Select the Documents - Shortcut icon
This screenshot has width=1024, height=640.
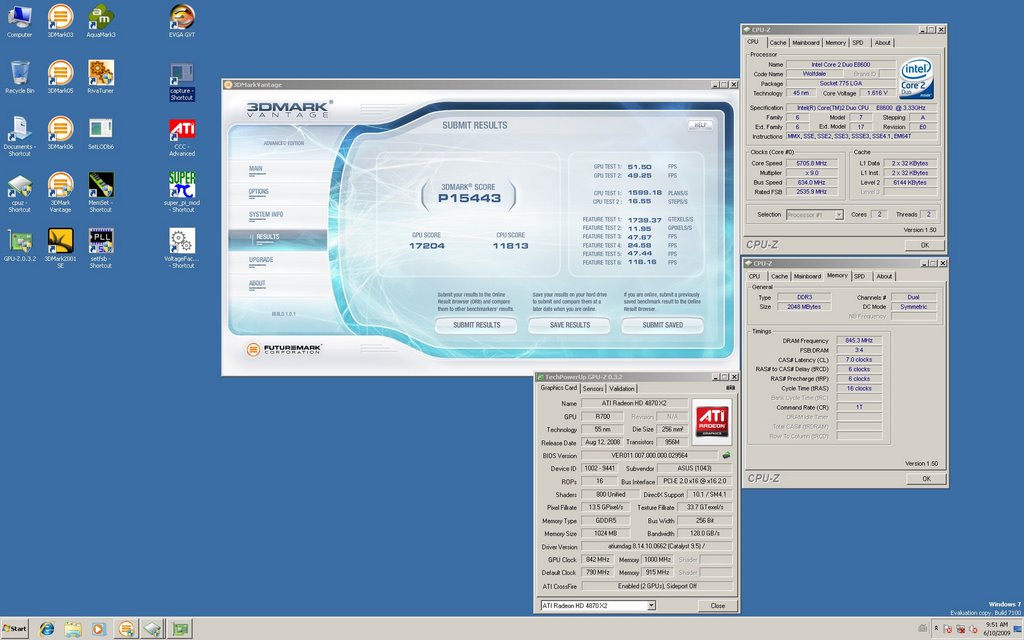pos(20,136)
